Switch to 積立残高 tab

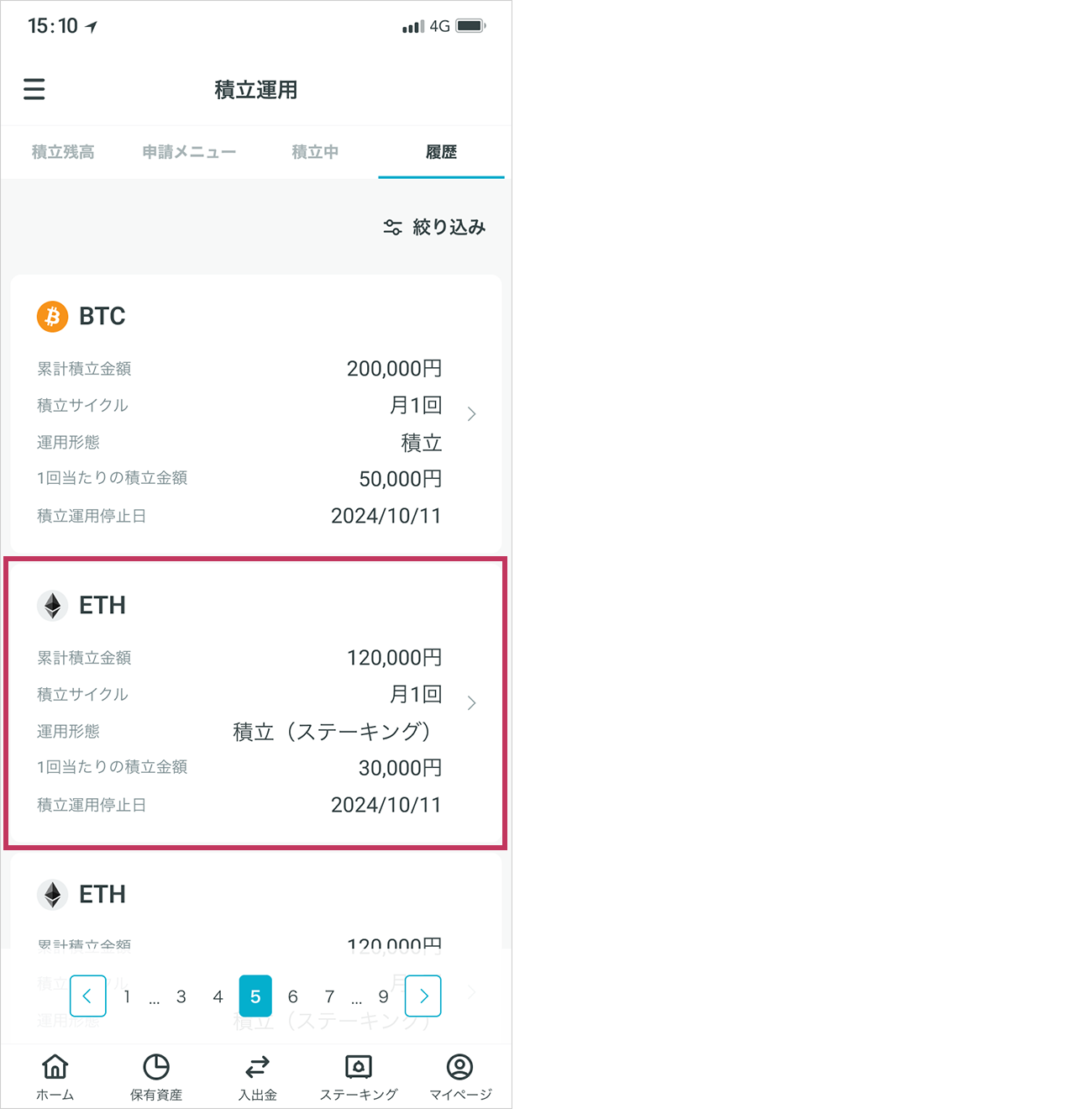(x=63, y=152)
